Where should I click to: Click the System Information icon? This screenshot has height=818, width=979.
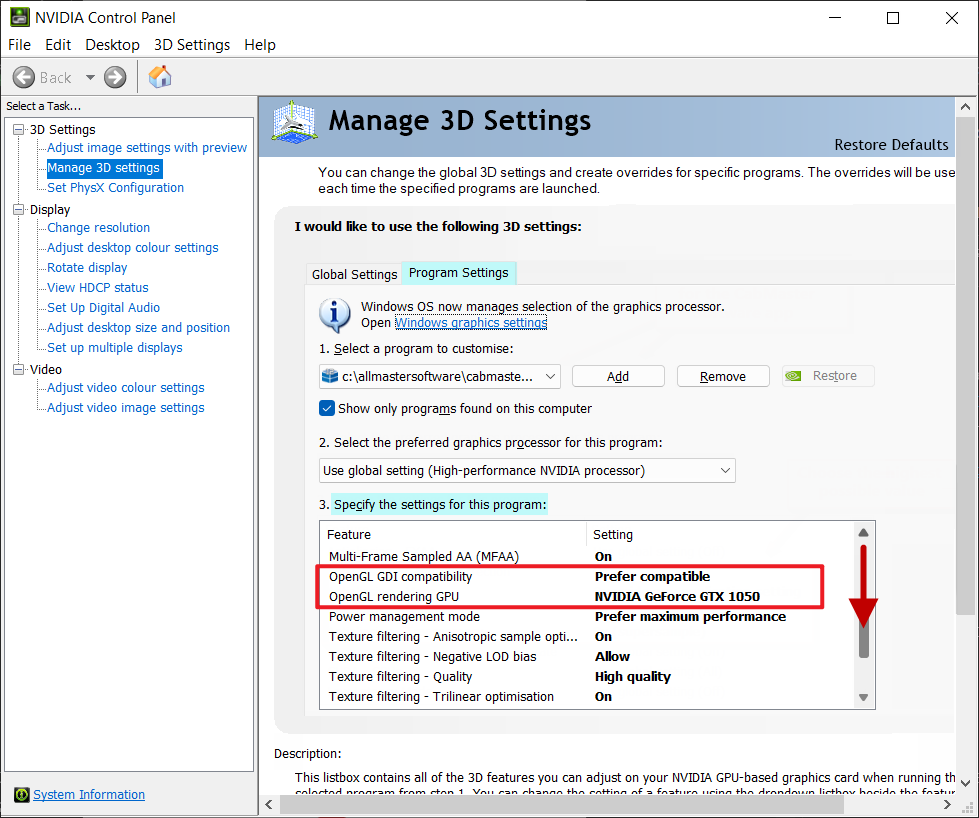21,795
